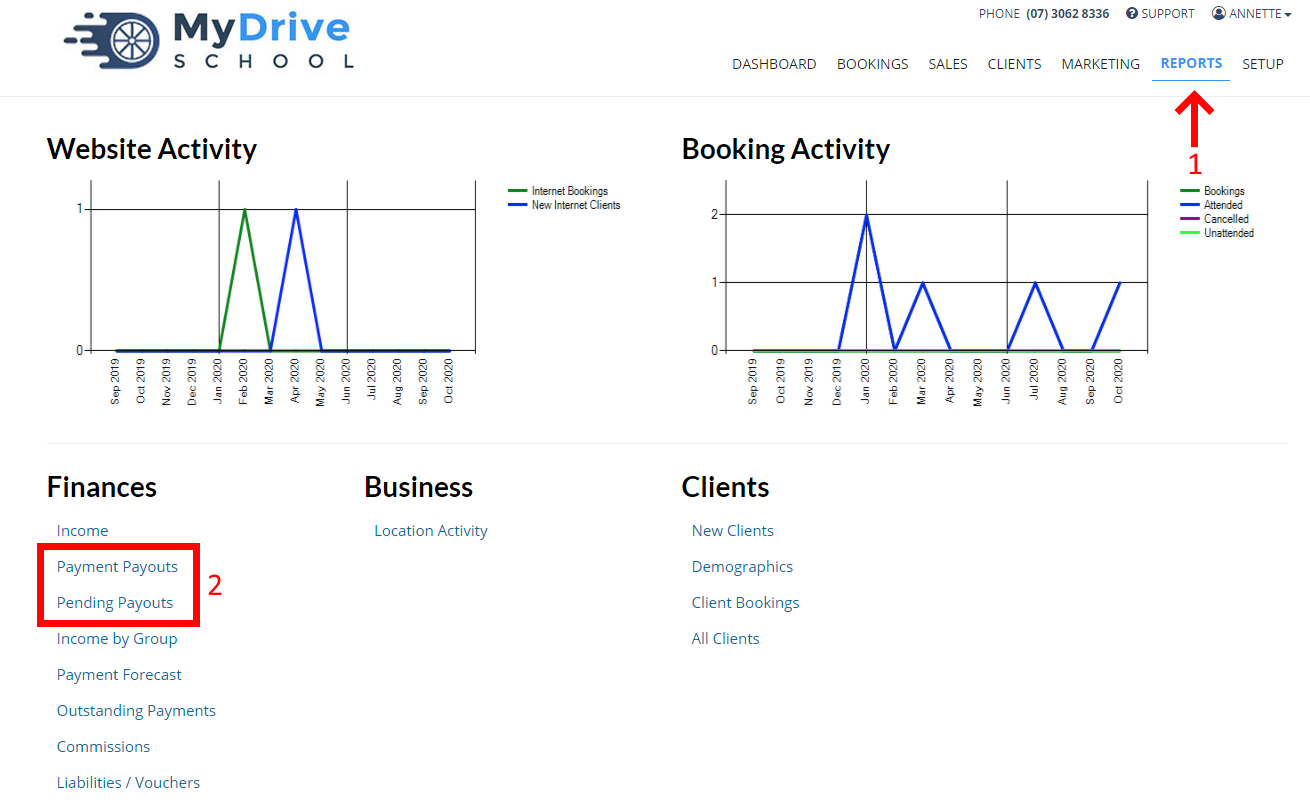1310x805 pixels.
Task: Open the Pending Payouts report
Action: (115, 603)
